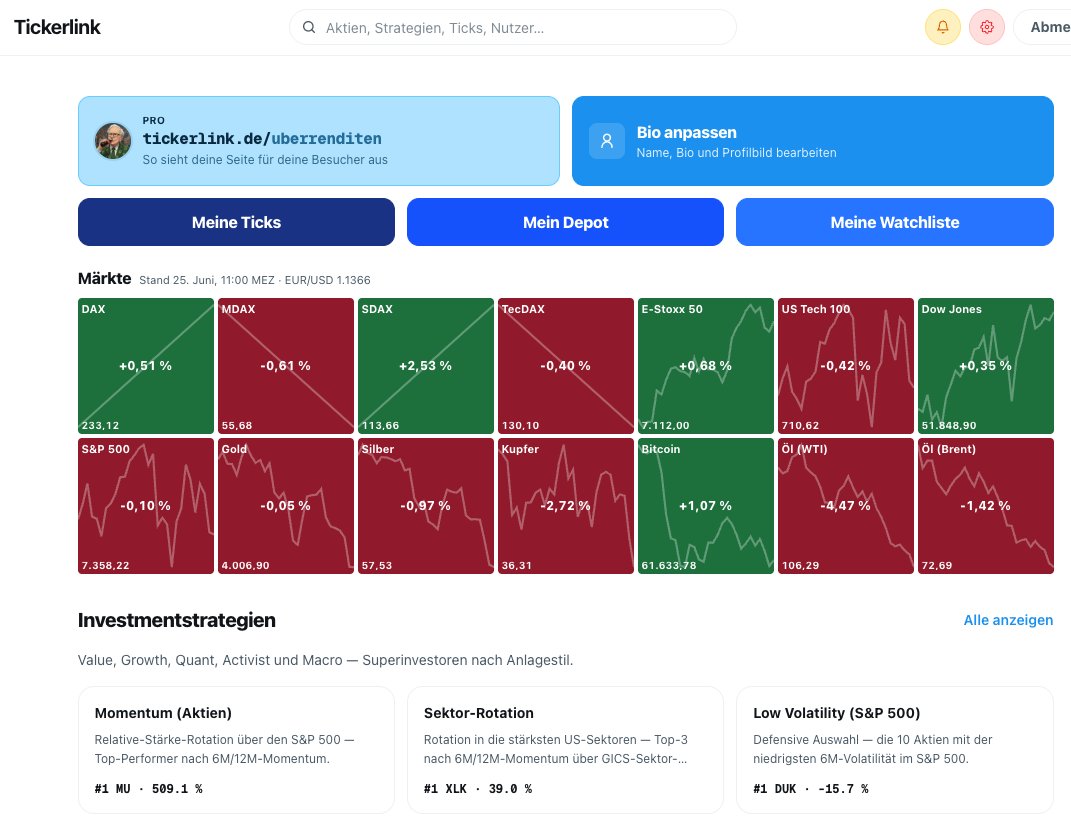Viewport: 1071px width, 839px height.
Task: Open the Öl (Brent) tile
Action: click(986, 506)
